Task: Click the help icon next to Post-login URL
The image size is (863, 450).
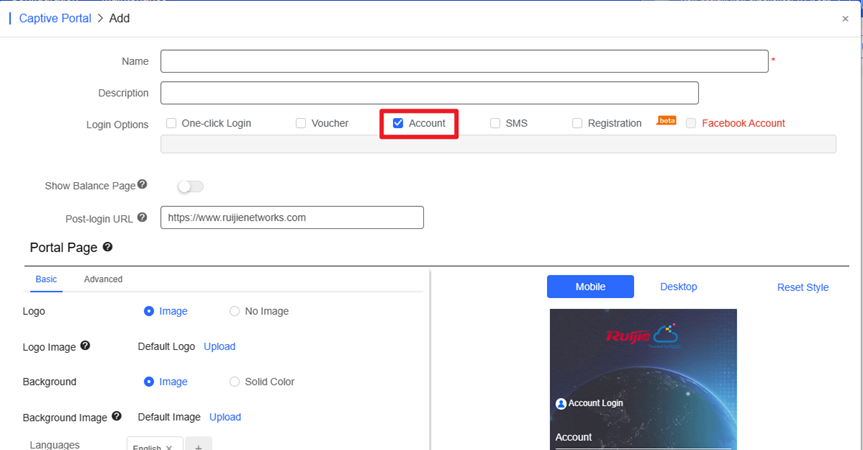Action: click(x=142, y=217)
